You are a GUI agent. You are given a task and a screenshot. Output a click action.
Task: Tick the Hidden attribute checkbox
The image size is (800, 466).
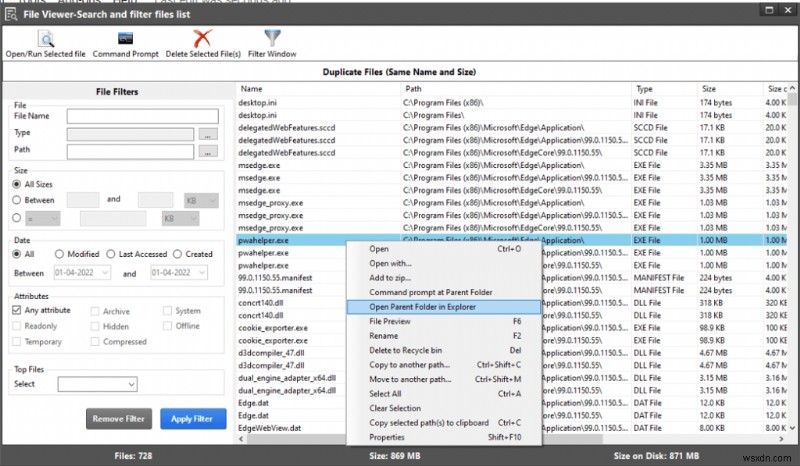pyautogui.click(x=95, y=326)
